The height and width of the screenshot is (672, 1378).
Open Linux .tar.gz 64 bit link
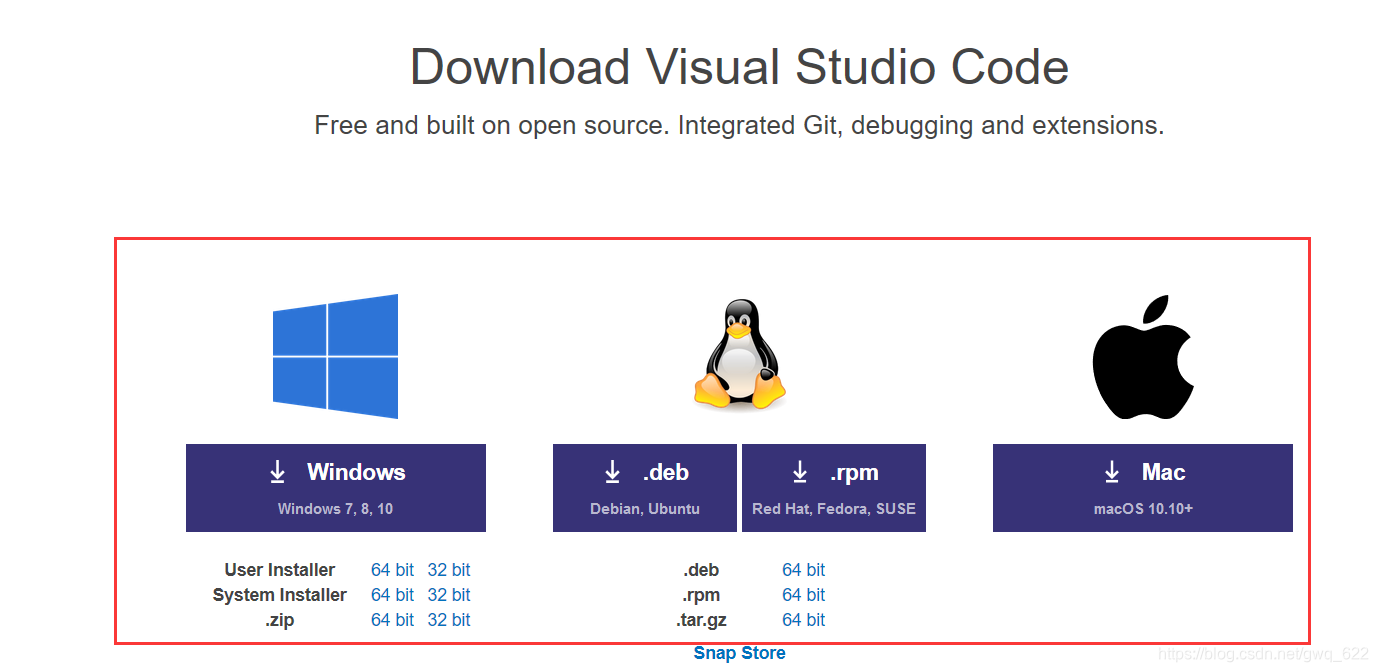[x=804, y=620]
